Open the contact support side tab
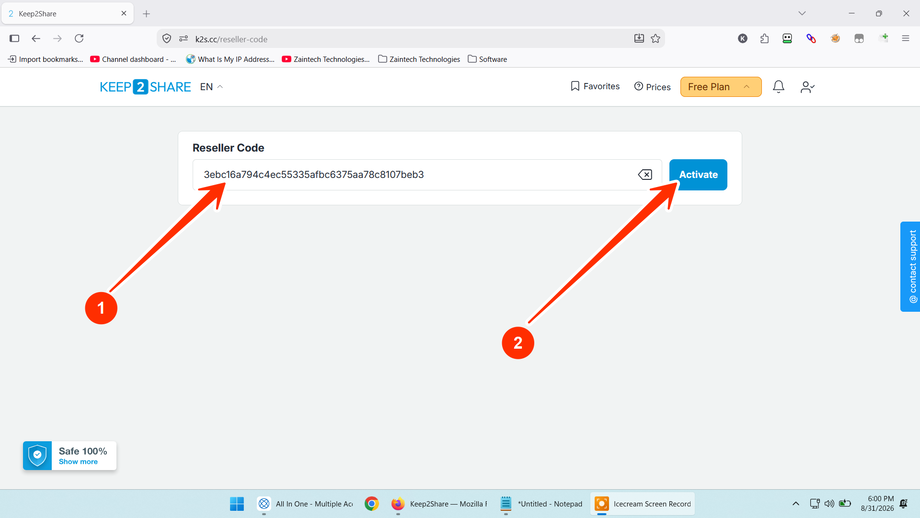This screenshot has height=518, width=920. [x=911, y=266]
